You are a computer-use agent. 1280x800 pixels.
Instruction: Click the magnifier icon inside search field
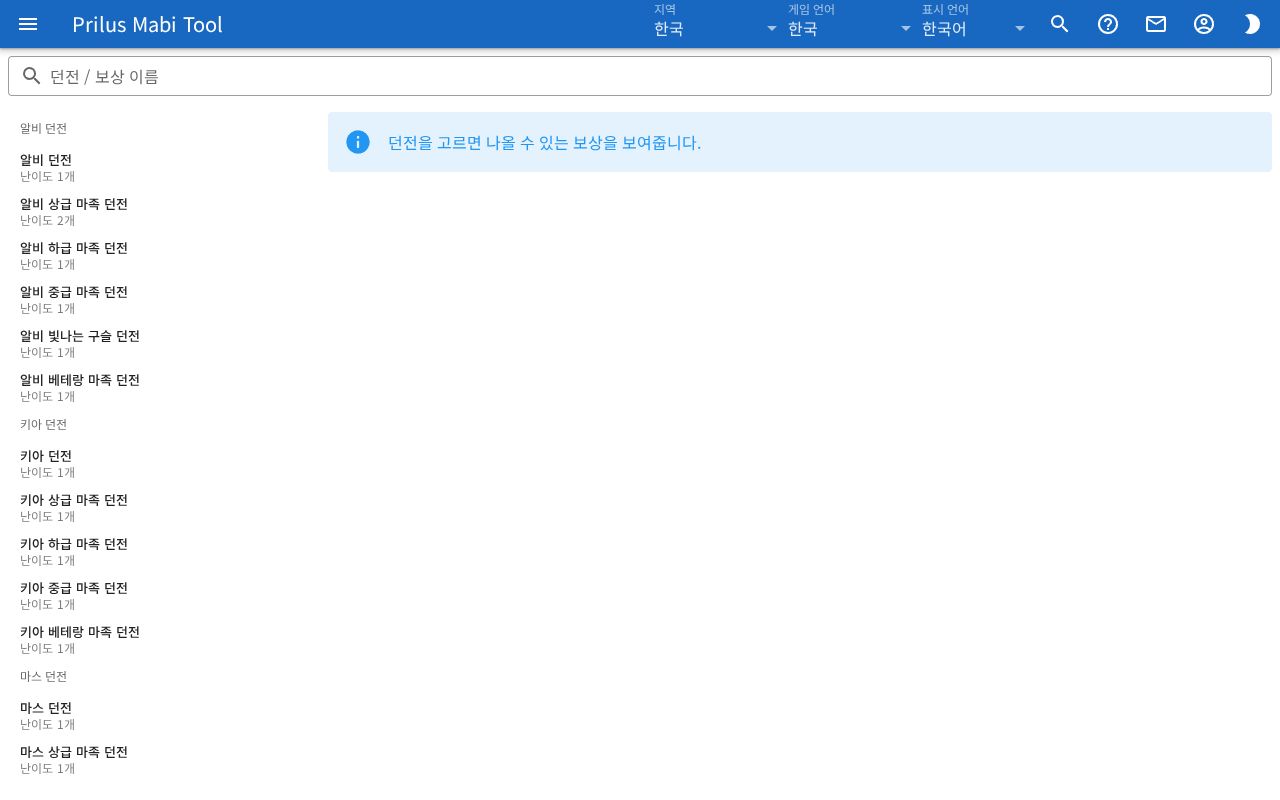[32, 76]
